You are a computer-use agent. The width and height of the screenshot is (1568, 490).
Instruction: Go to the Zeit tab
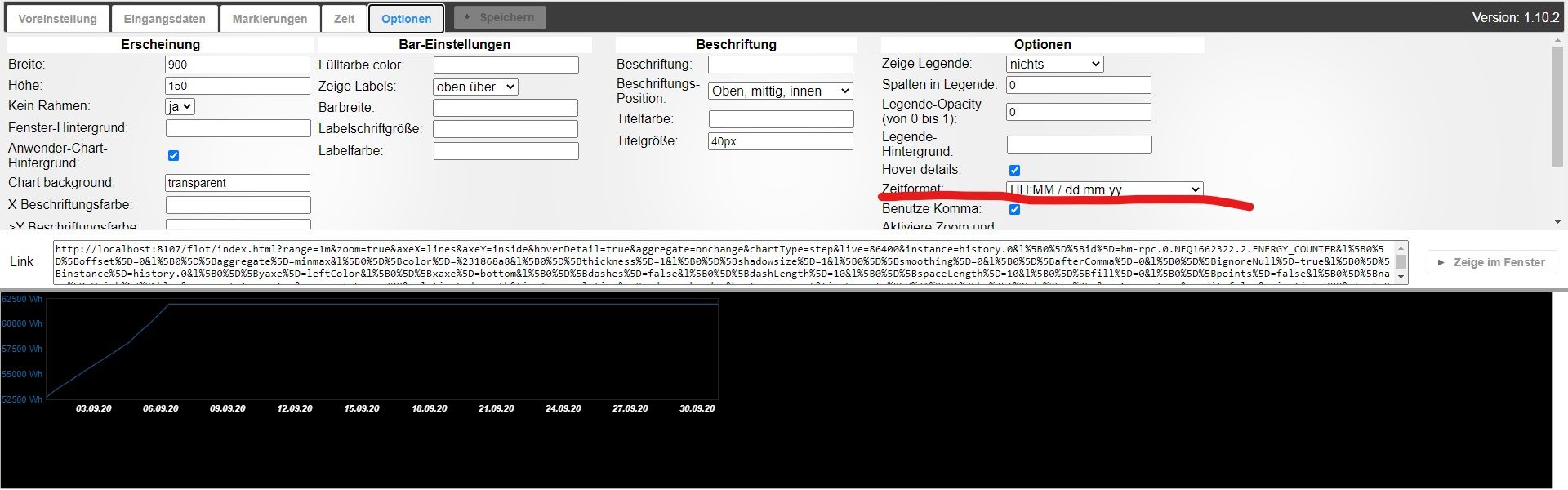pyautogui.click(x=344, y=19)
